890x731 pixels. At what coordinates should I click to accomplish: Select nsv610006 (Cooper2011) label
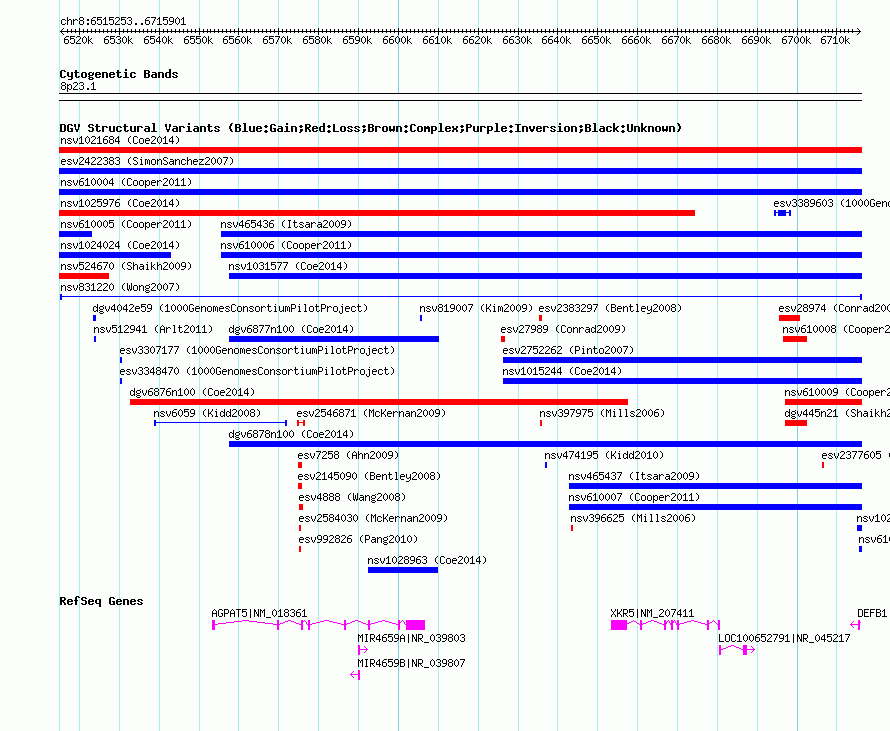click(286, 245)
